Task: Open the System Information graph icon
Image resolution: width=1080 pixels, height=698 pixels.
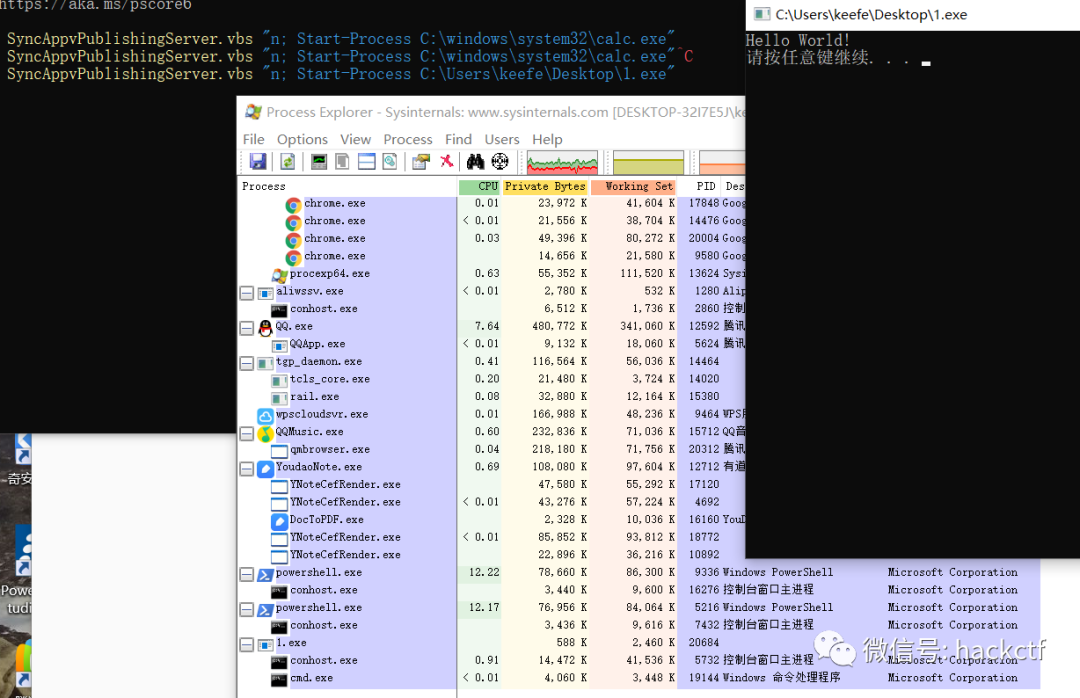Action: [x=319, y=162]
